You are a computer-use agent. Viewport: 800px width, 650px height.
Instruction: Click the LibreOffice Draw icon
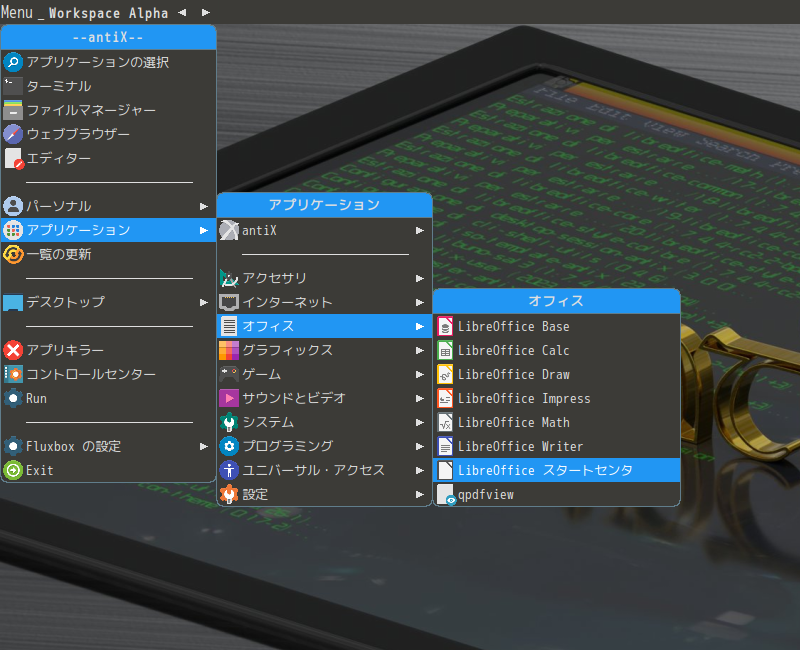coord(445,374)
